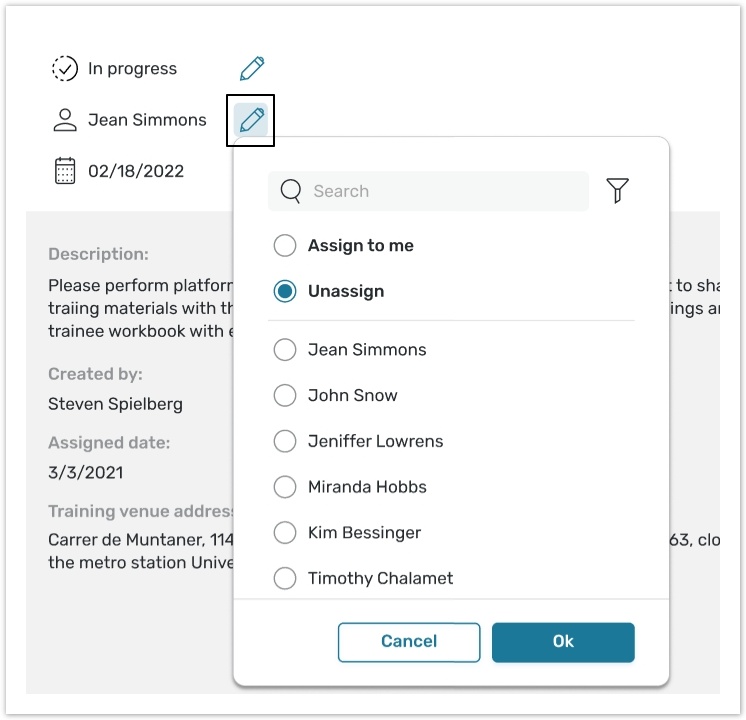Image resolution: width=746 pixels, height=720 pixels.
Task: Confirm with the Ok button
Action: (x=563, y=642)
